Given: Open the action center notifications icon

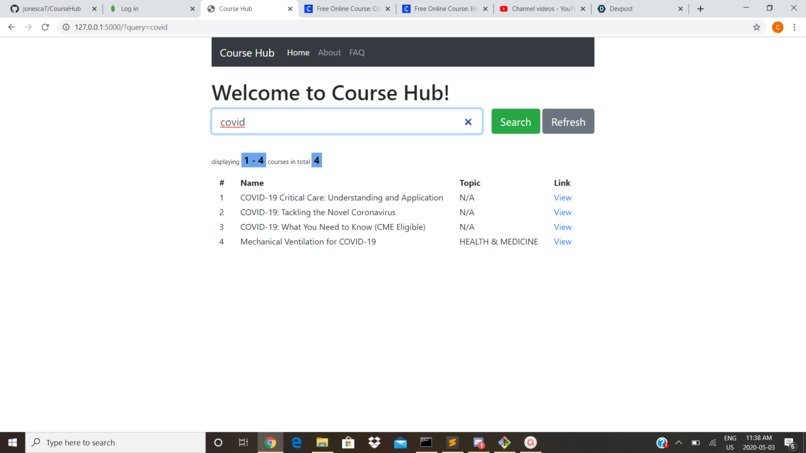Looking at the screenshot, I should tap(790, 442).
